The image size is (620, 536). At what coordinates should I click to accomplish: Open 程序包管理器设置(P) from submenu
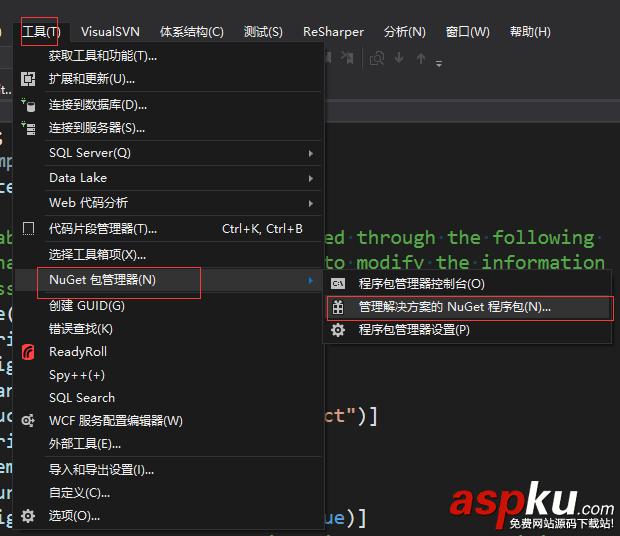tap(414, 330)
